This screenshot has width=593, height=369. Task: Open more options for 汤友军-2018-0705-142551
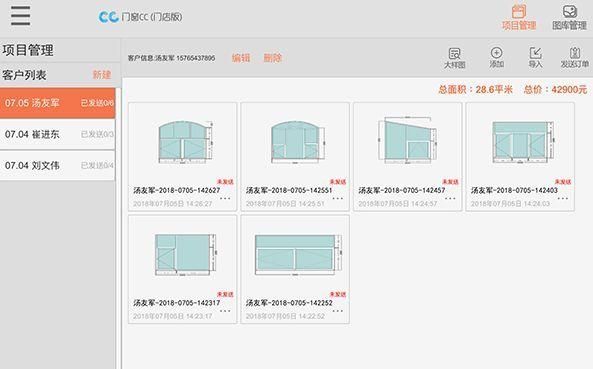tap(338, 198)
